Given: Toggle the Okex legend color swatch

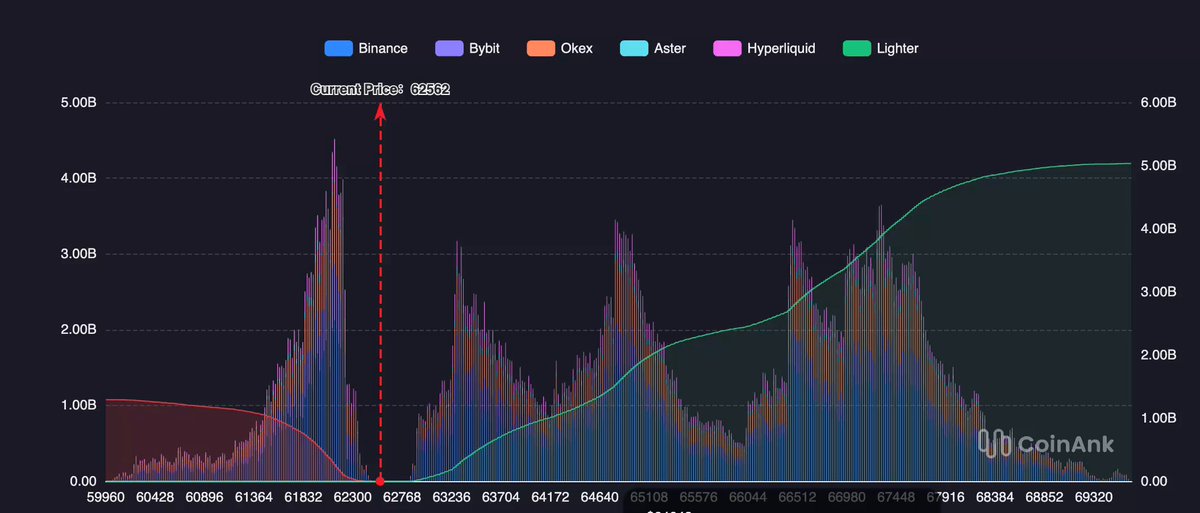Looking at the screenshot, I should coord(540,48).
